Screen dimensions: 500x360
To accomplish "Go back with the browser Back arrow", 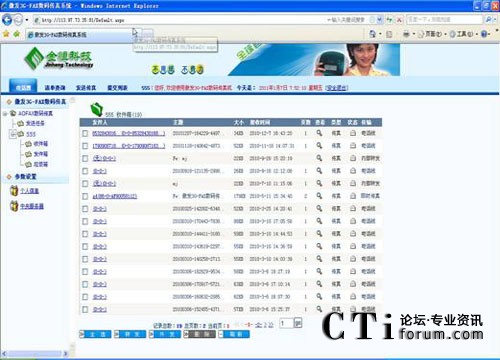I will (x=7, y=20).
